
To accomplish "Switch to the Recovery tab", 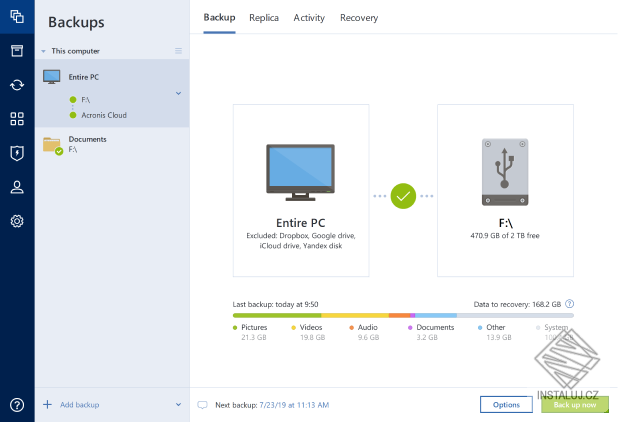I will pyautogui.click(x=359, y=18).
